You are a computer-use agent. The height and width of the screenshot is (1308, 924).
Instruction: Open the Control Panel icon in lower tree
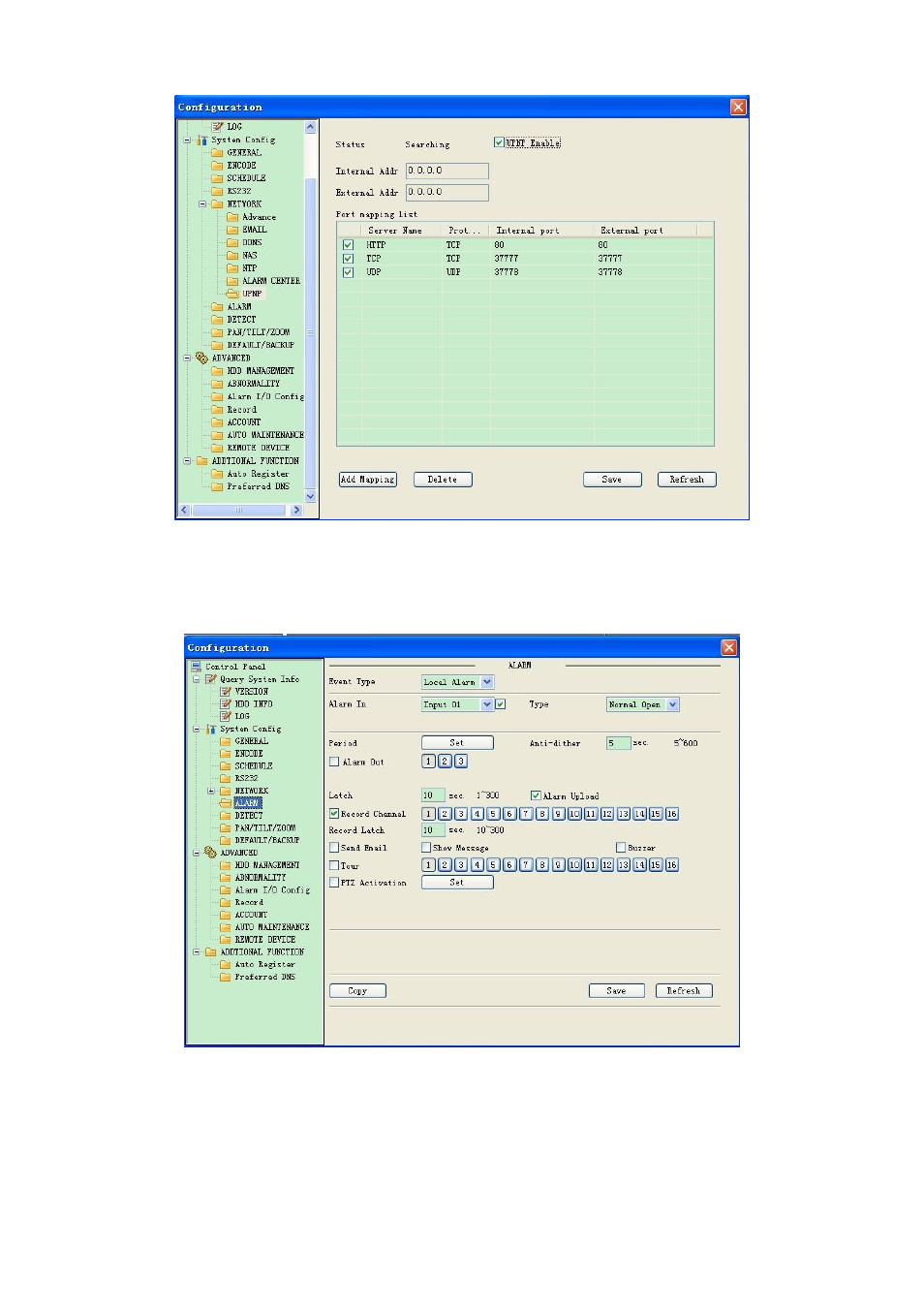(x=197, y=667)
